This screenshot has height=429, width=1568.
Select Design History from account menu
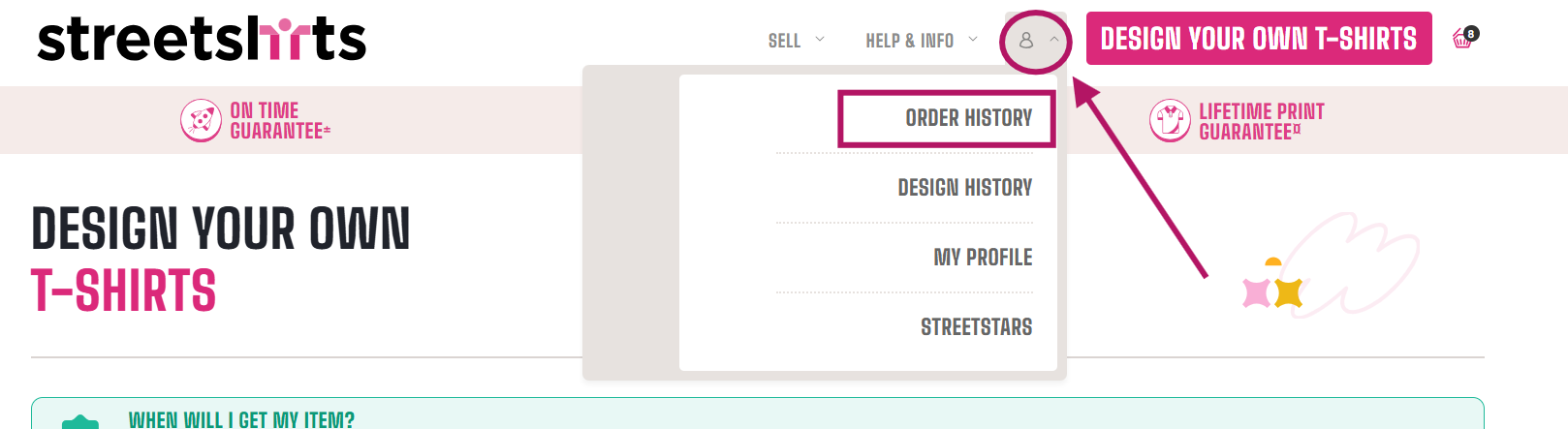click(x=964, y=188)
